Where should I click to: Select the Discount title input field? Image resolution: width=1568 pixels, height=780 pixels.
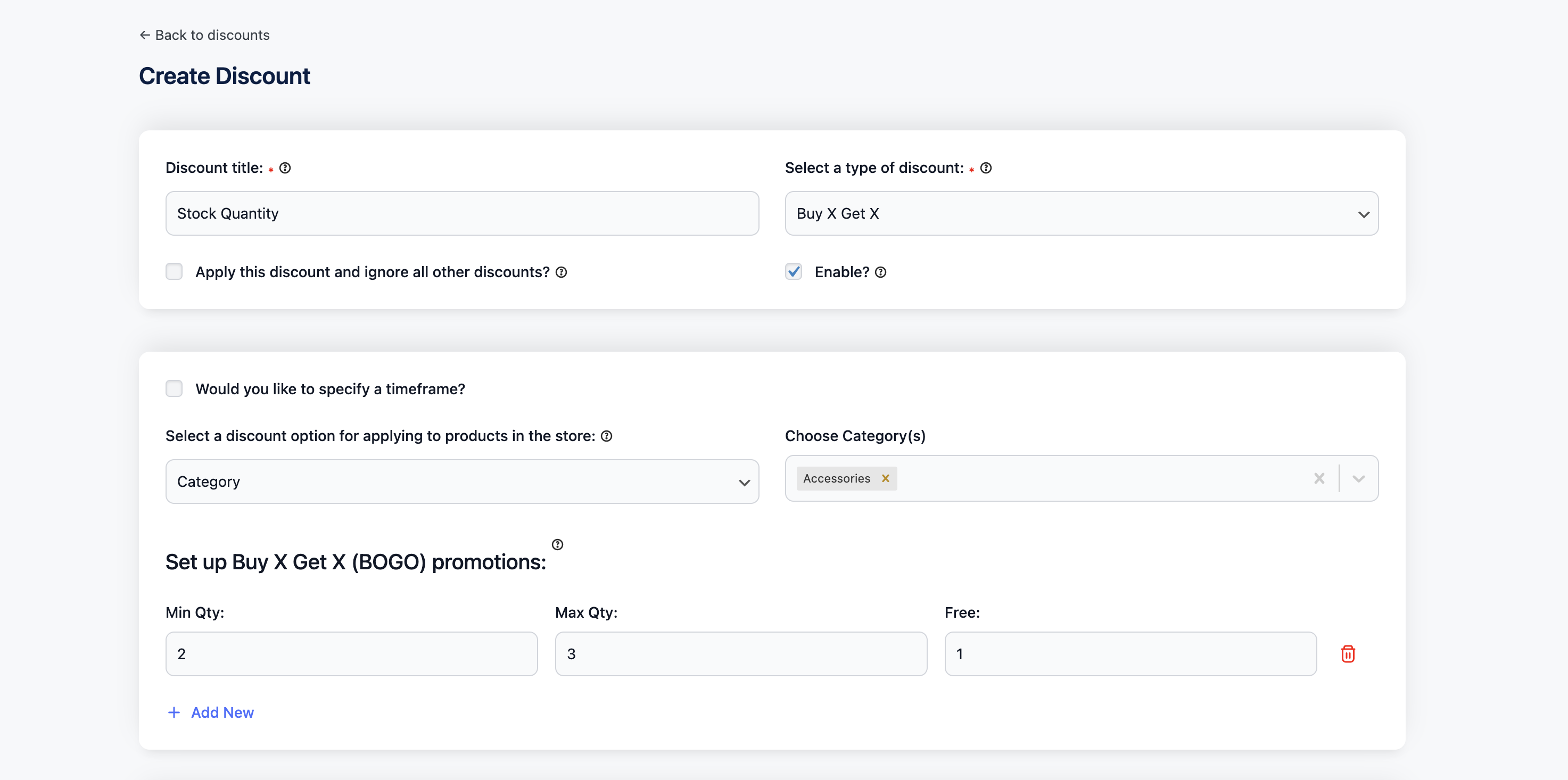pyautogui.click(x=462, y=213)
